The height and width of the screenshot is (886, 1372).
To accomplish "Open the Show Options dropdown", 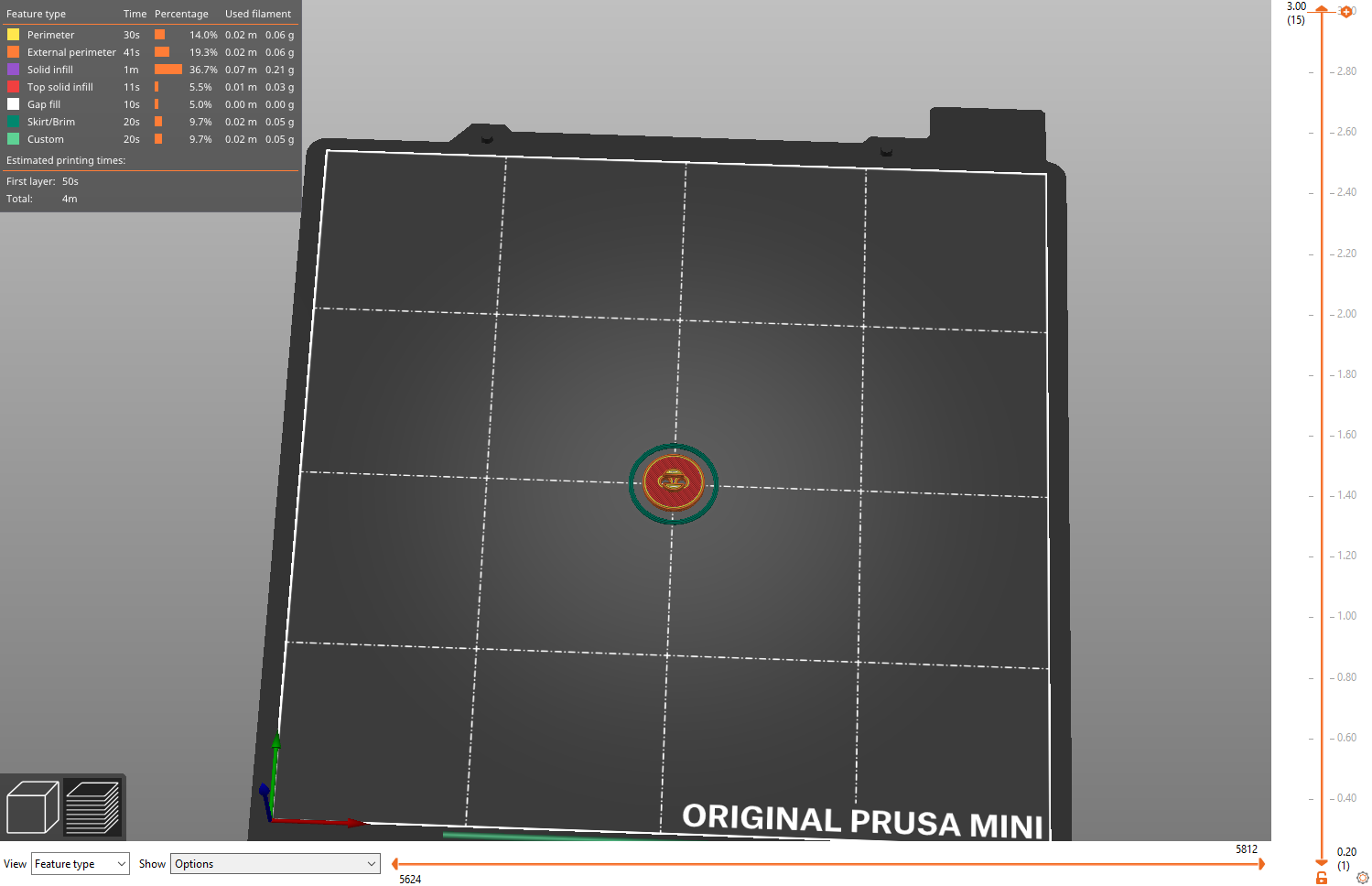I will [x=274, y=863].
